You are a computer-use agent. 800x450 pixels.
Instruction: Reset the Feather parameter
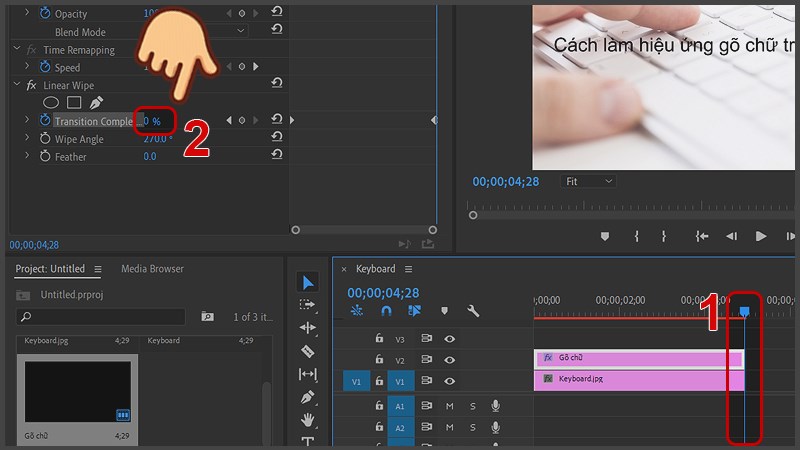276,157
